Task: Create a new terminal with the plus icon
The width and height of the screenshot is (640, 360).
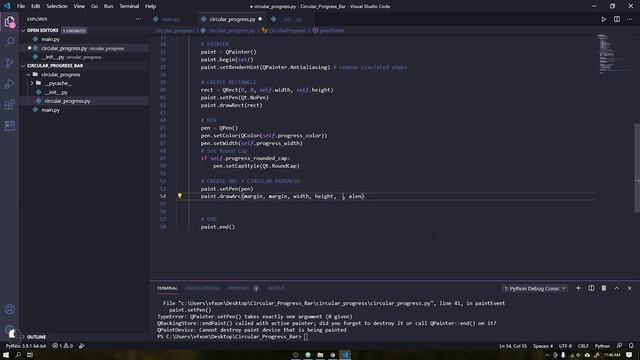Action: (x=578, y=288)
